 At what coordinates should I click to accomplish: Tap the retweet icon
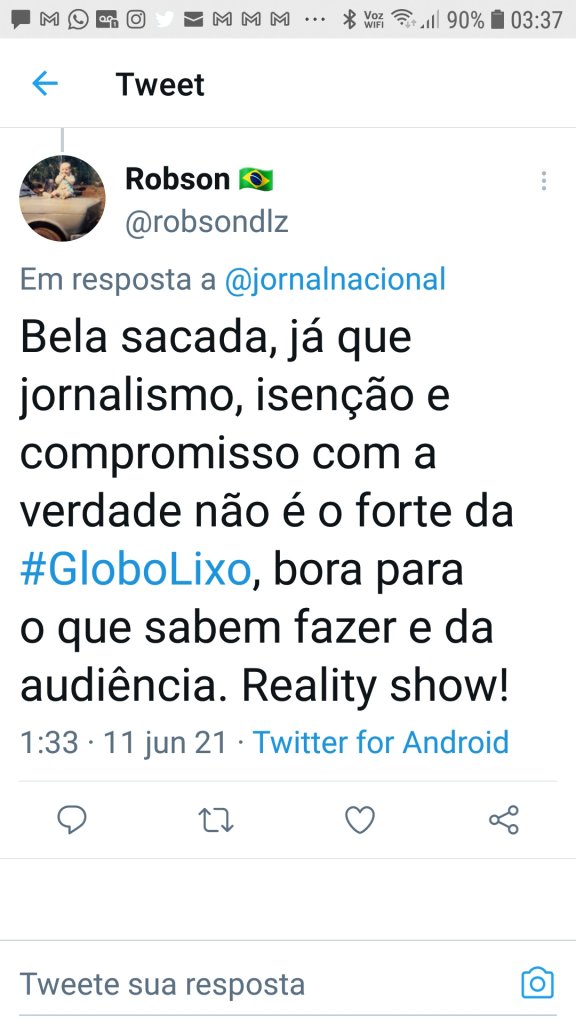216,820
